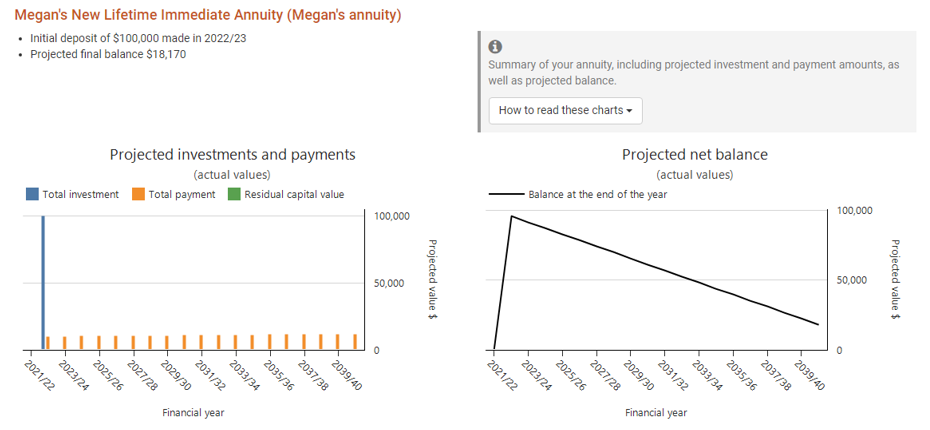930x430 pixels.
Task: Select the tall blue investment bar
Action: point(43,282)
